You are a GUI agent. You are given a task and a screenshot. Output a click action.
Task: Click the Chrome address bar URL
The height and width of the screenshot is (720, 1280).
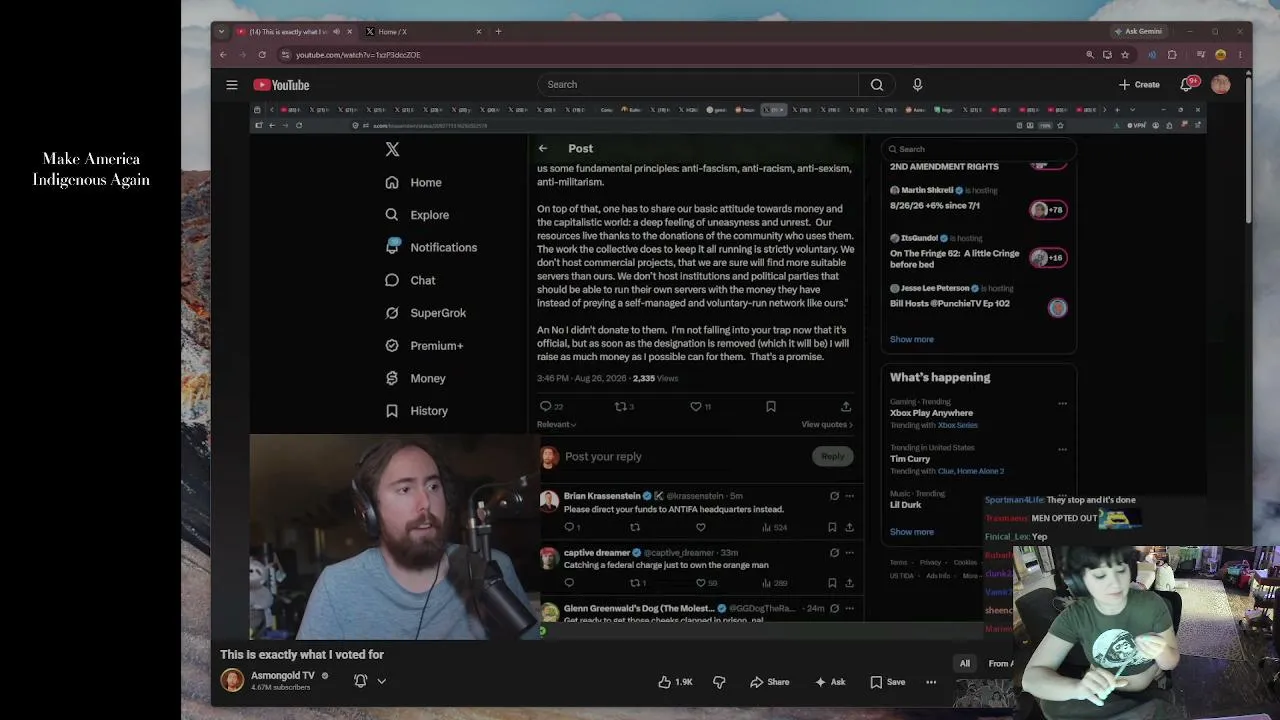coord(358,55)
